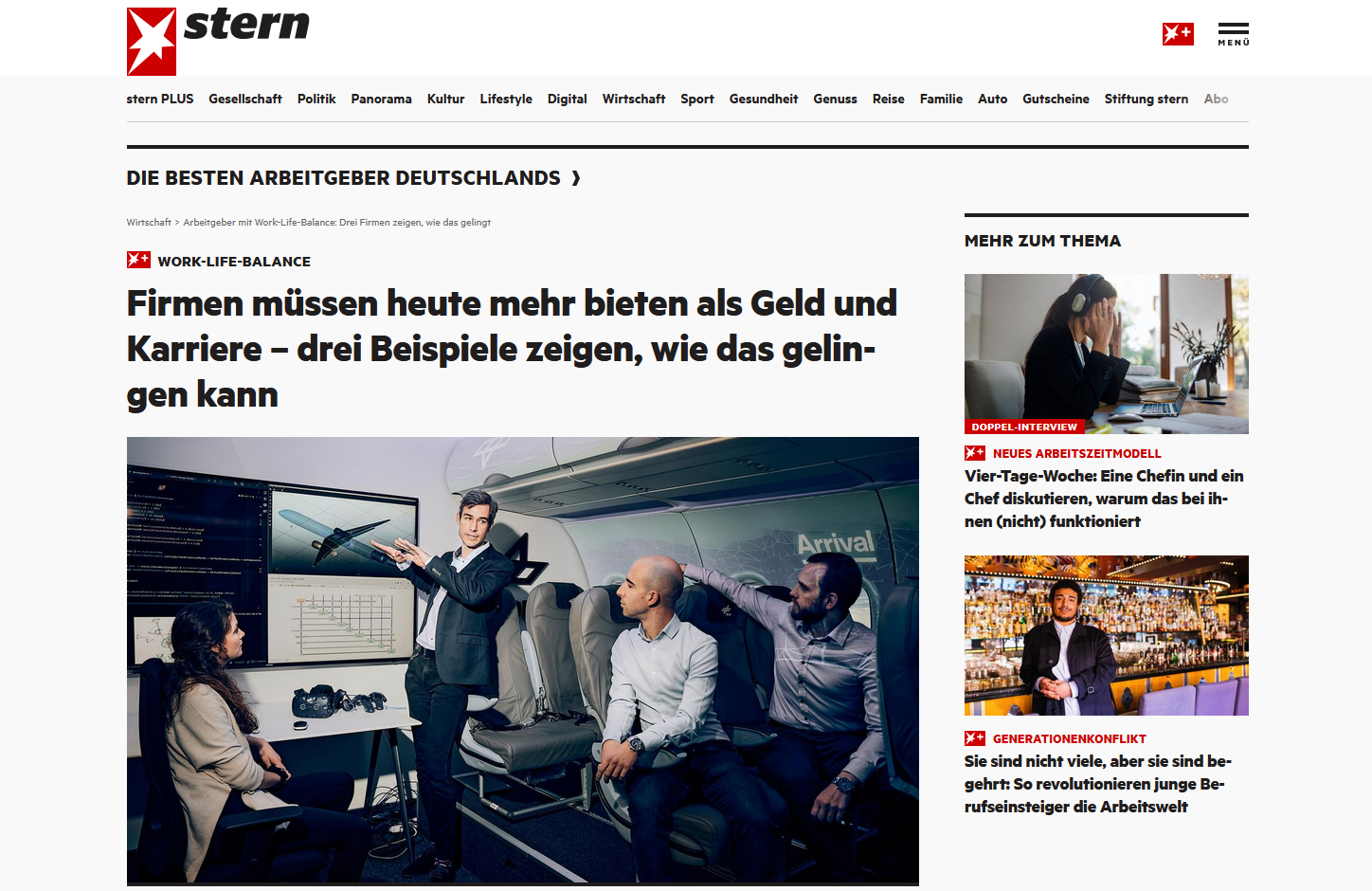This screenshot has width=1372, height=891.
Task: Click the stern wordmark text
Action: (246, 24)
